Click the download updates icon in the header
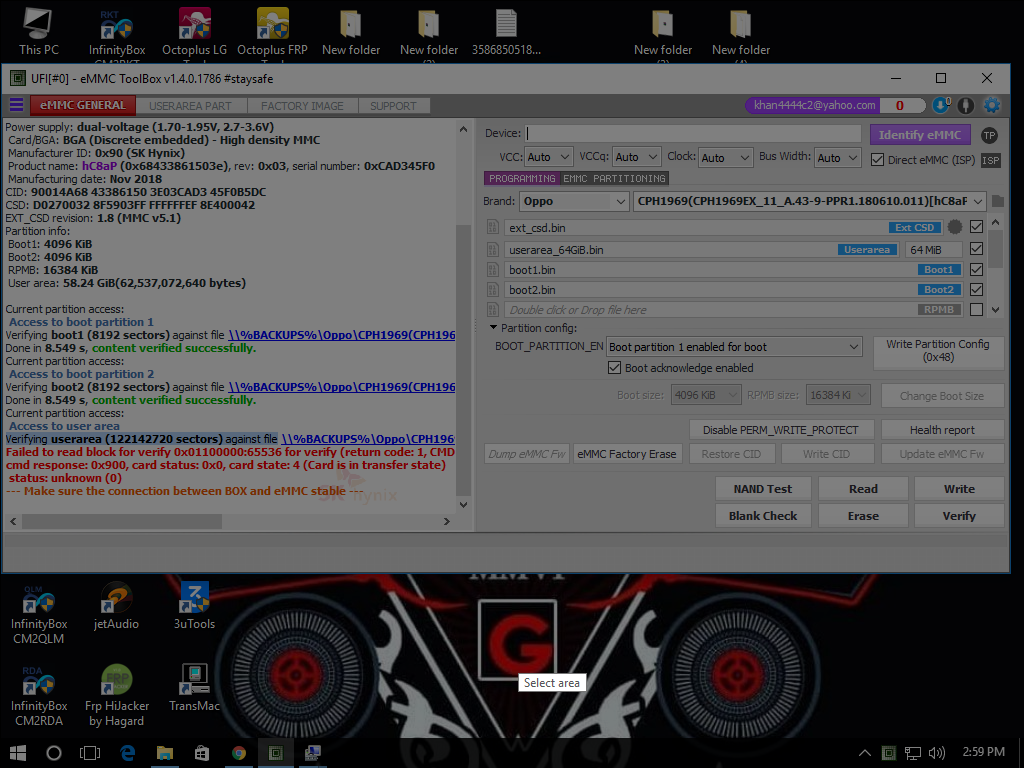This screenshot has width=1024, height=768. [941, 105]
